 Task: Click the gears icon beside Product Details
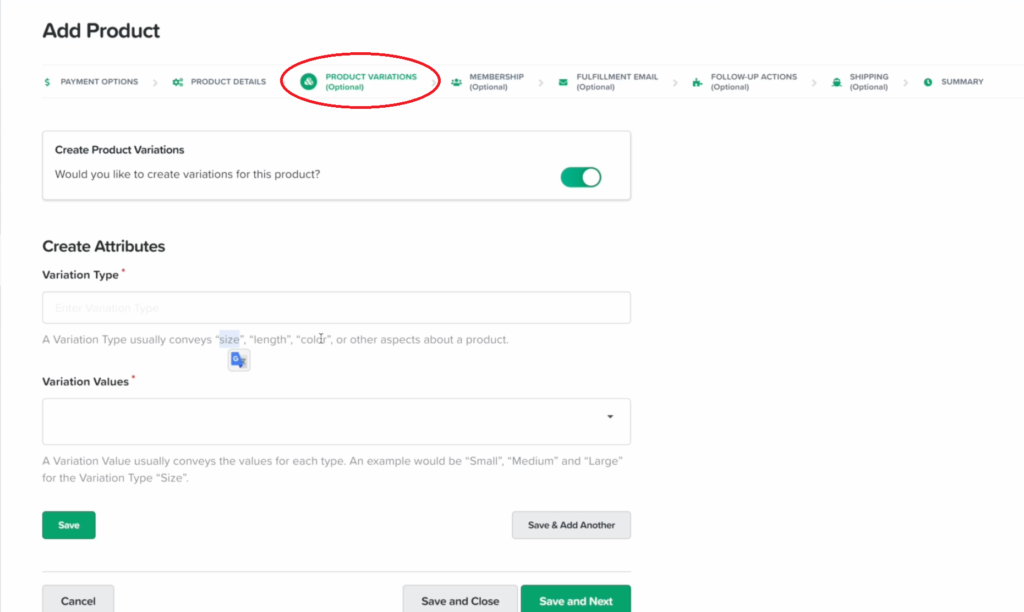178,82
